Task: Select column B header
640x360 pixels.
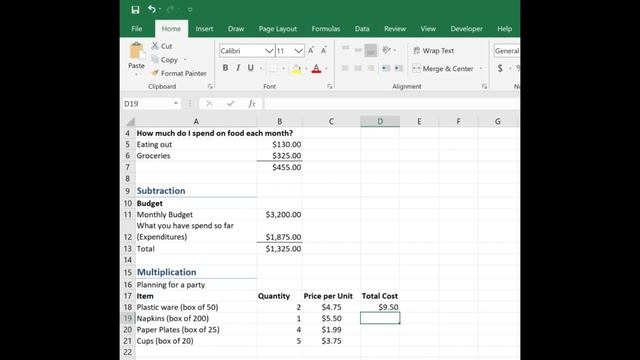Action: (280, 121)
